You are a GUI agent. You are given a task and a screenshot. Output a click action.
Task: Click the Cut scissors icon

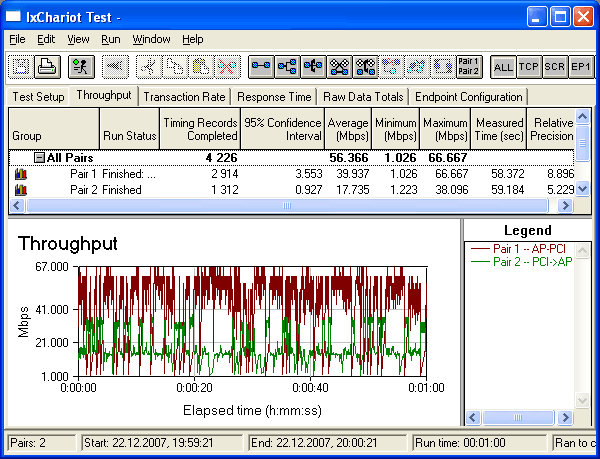pos(149,67)
